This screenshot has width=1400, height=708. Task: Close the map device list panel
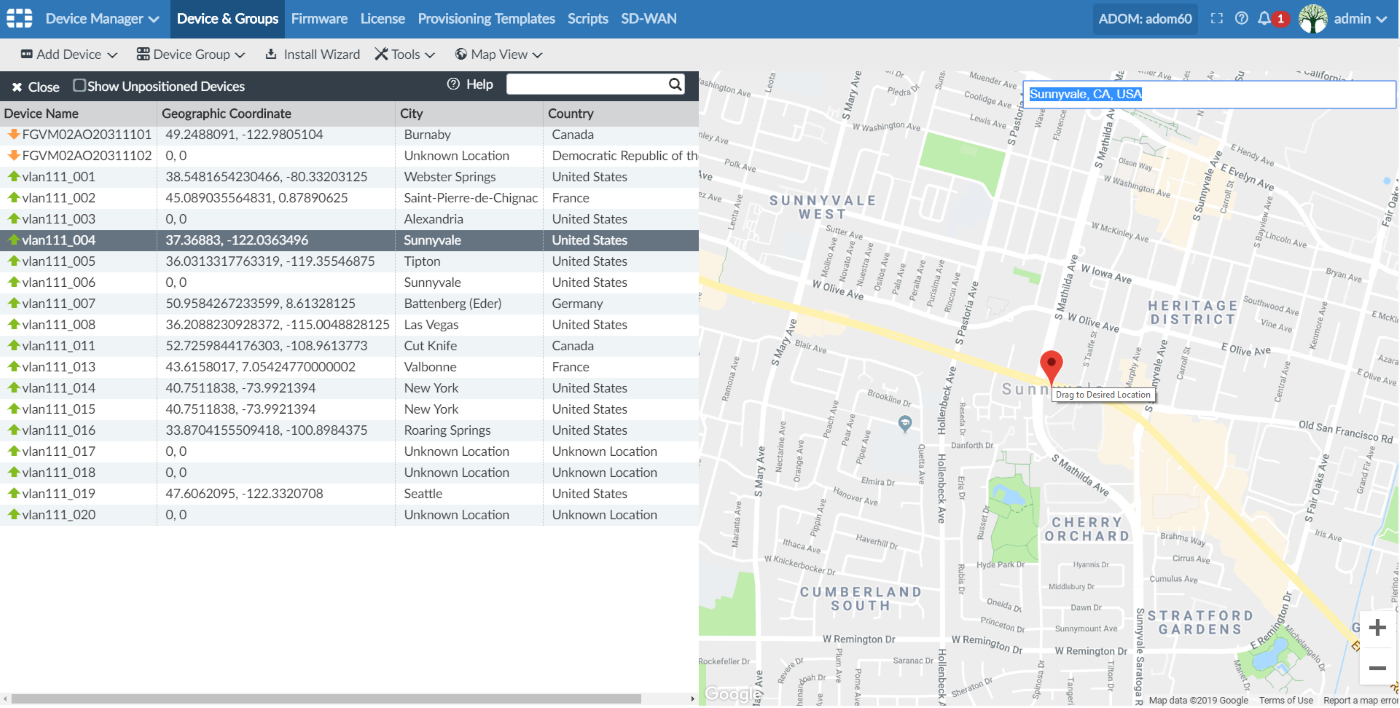[x=35, y=87]
